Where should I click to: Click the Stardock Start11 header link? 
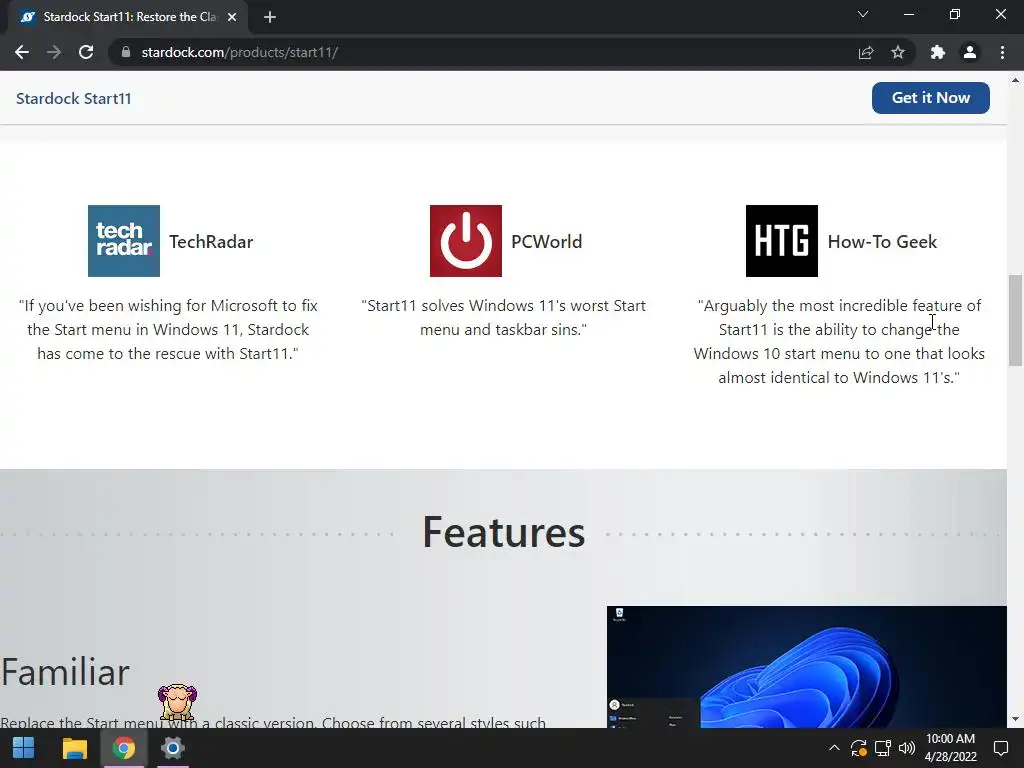[74, 99]
